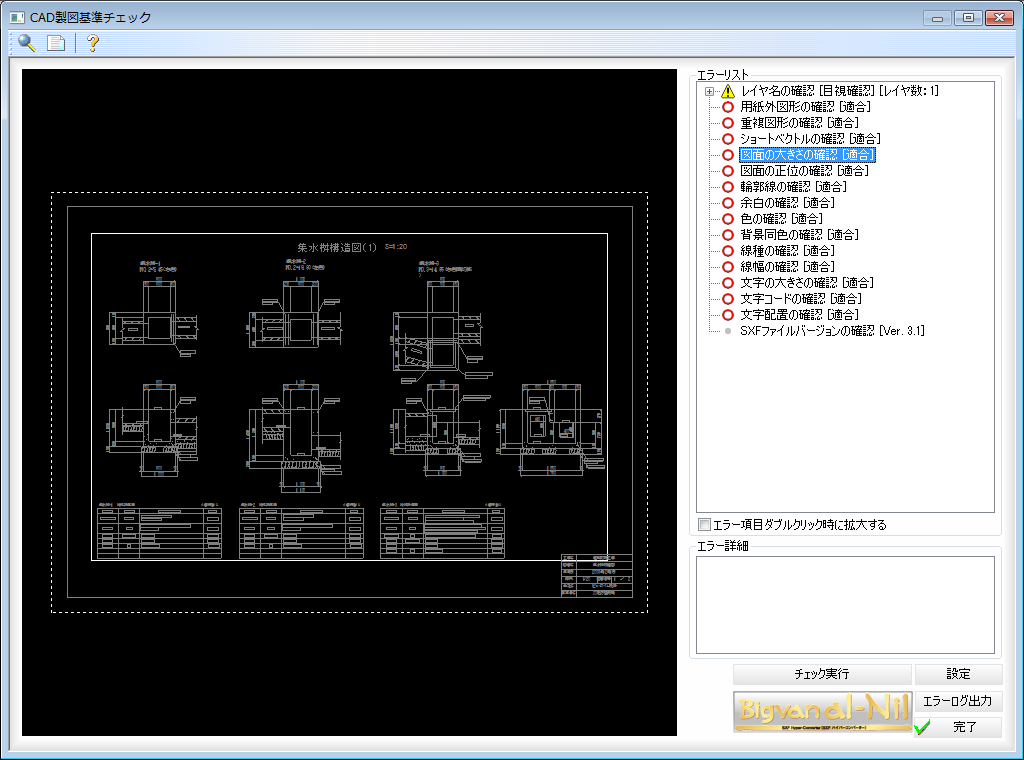This screenshot has height=760, width=1024.
Task: Open 設定 settings button
Action: (x=958, y=674)
